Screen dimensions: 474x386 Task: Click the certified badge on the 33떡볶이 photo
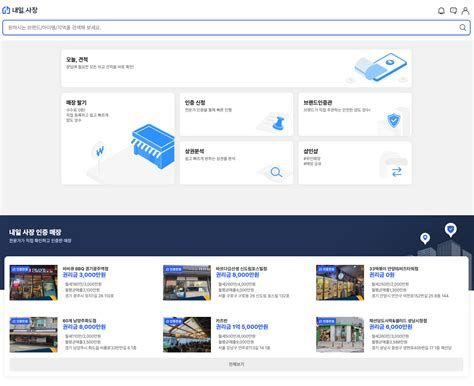click(x=326, y=269)
